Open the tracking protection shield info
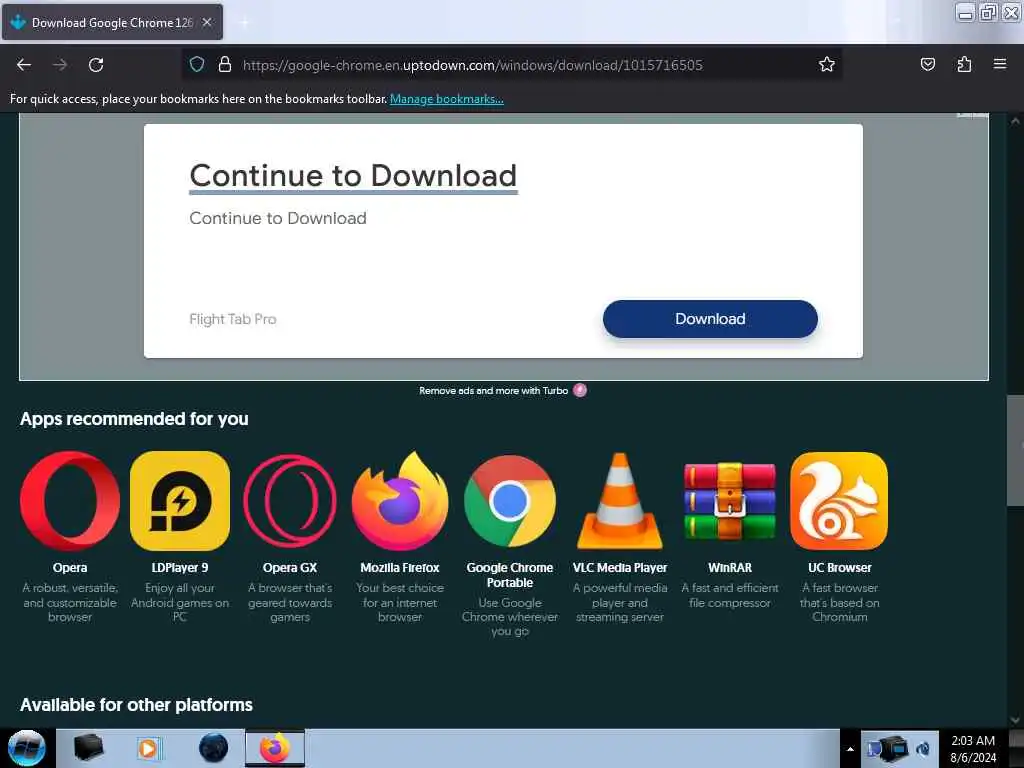This screenshot has width=1024, height=768. pyautogui.click(x=197, y=65)
